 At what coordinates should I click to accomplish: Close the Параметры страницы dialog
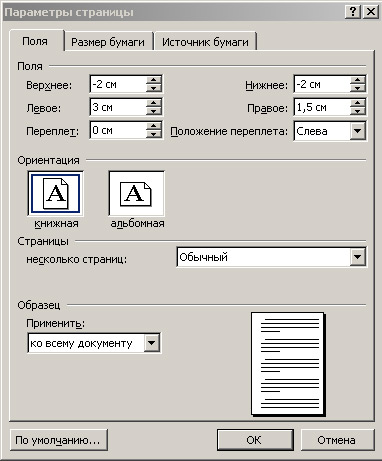pyautogui.click(x=371, y=12)
